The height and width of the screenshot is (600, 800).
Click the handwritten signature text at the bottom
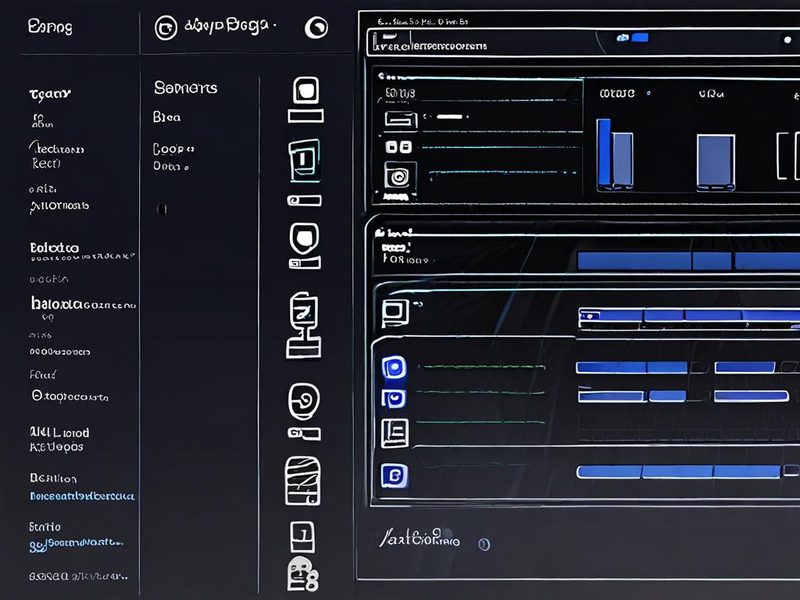coord(419,538)
